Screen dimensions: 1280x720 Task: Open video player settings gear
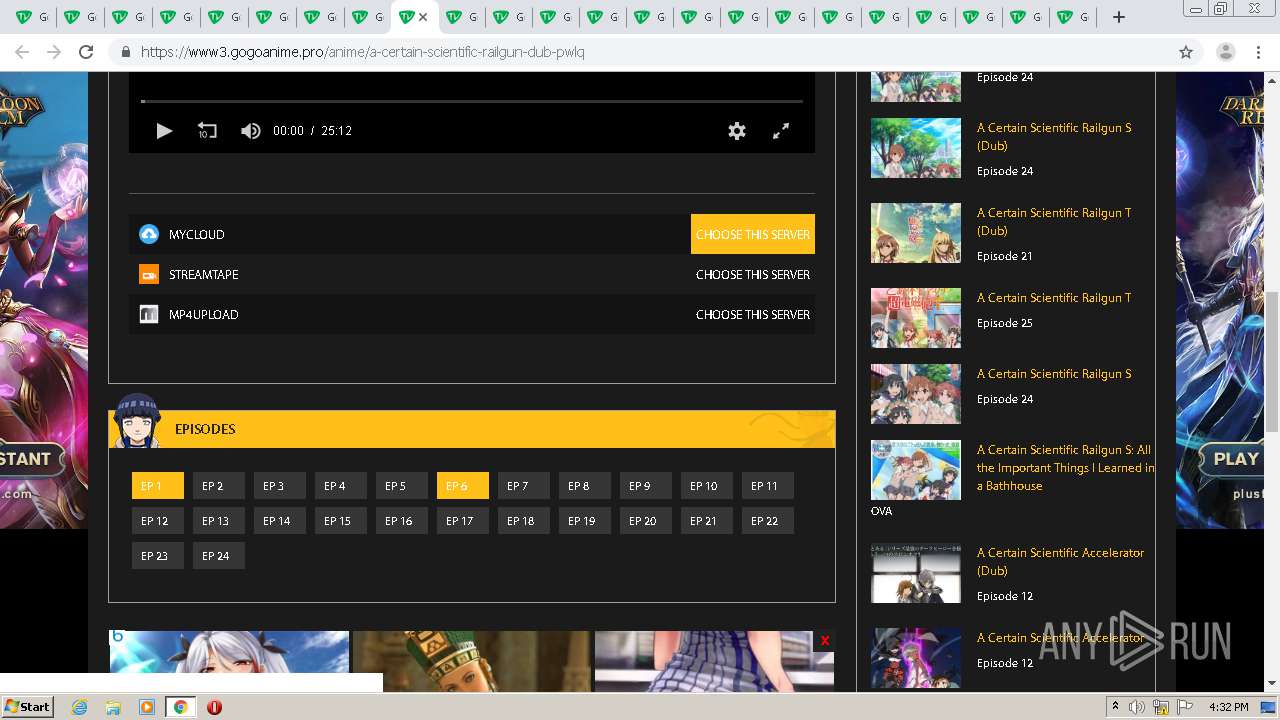[x=737, y=131]
